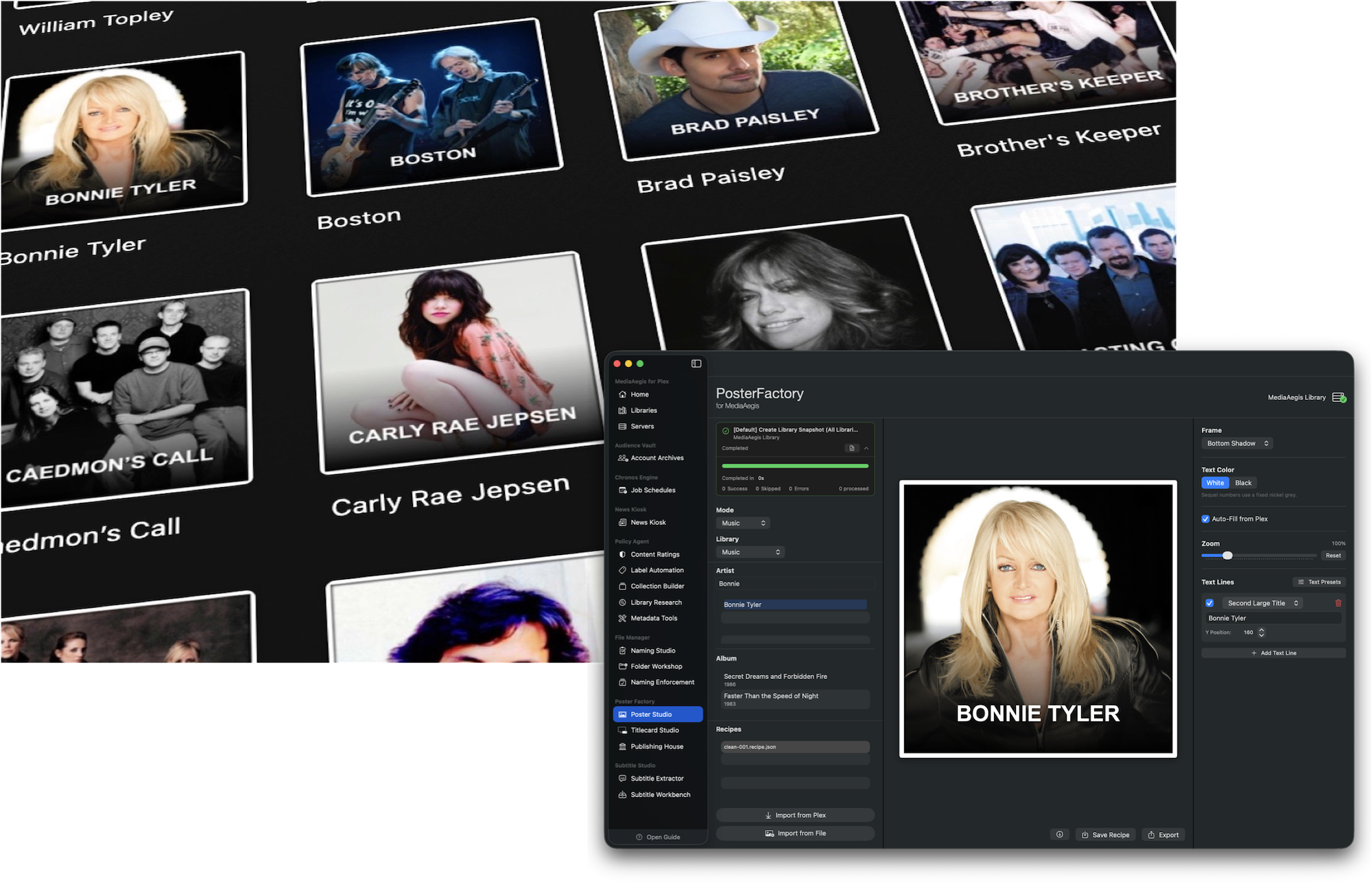The image size is (1372, 887).
Task: Click Import from Plex button
Action: coord(795,815)
